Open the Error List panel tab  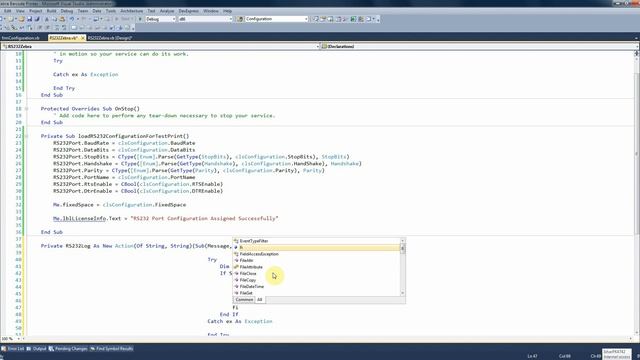[13, 349]
